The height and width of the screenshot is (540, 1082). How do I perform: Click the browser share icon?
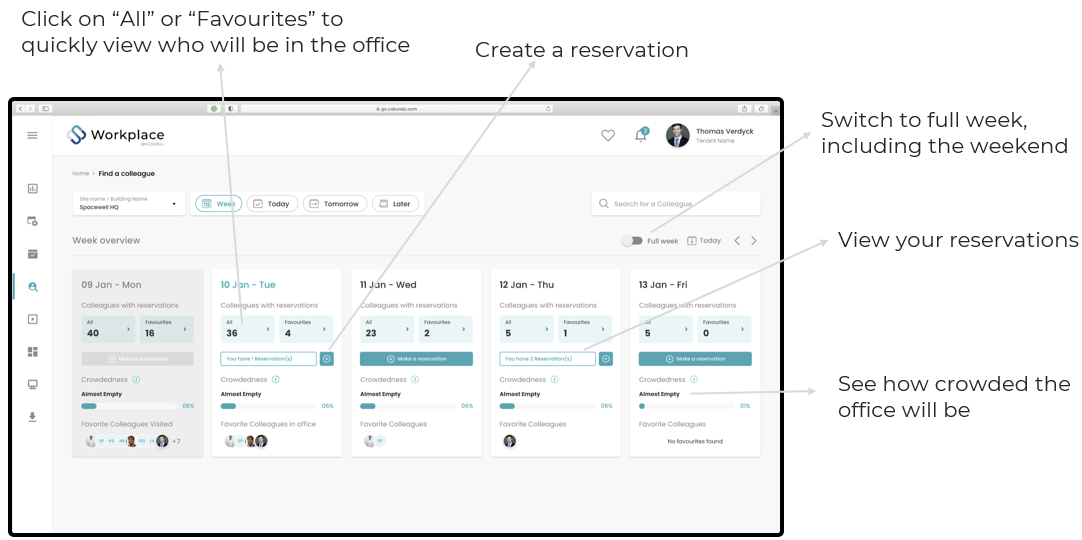click(745, 109)
